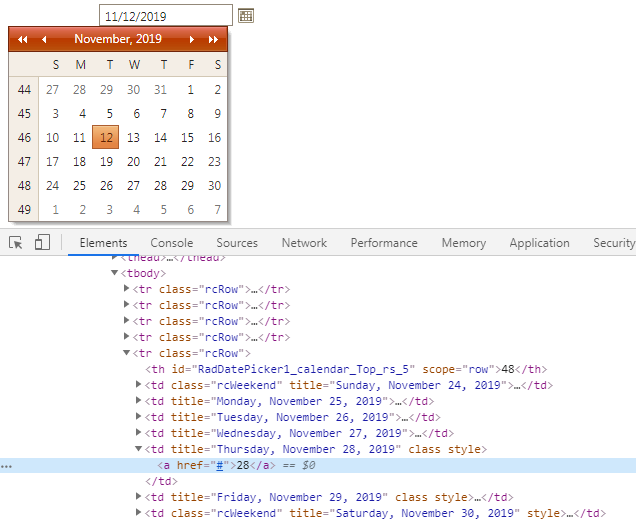Go to previous month with single left arrow
The image size is (636, 523).
(44, 39)
